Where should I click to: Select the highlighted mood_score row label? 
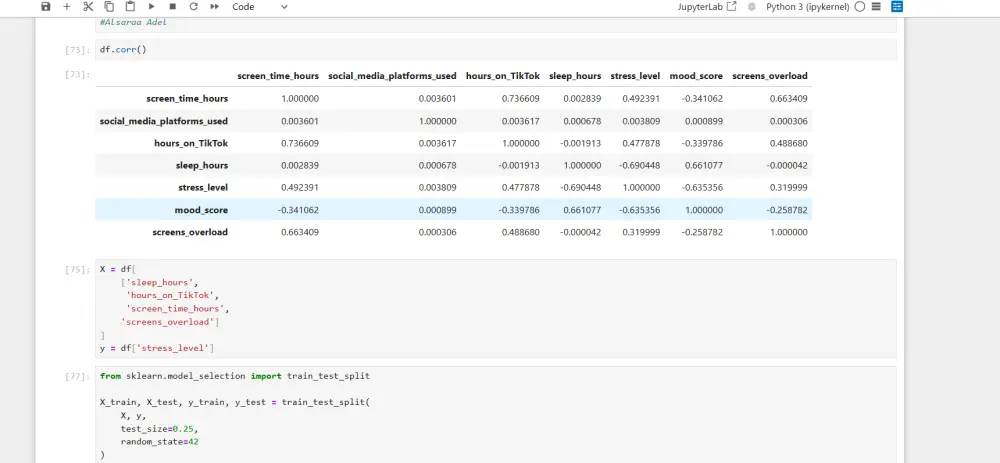201,210
